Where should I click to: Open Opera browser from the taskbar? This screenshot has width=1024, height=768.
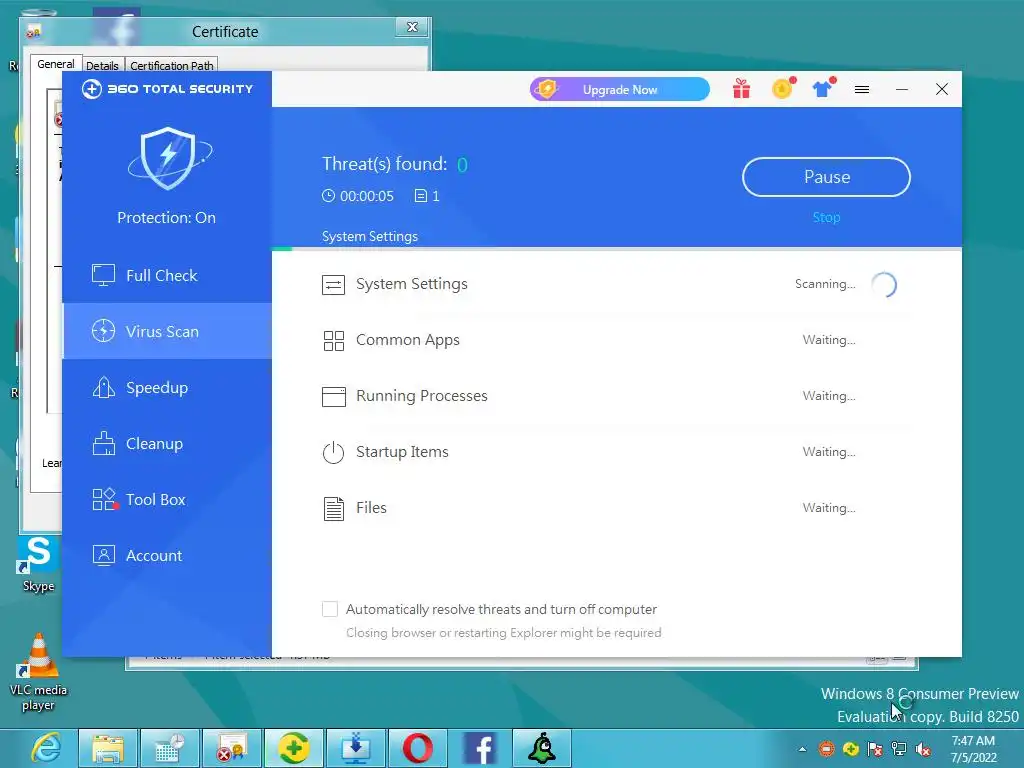click(417, 748)
